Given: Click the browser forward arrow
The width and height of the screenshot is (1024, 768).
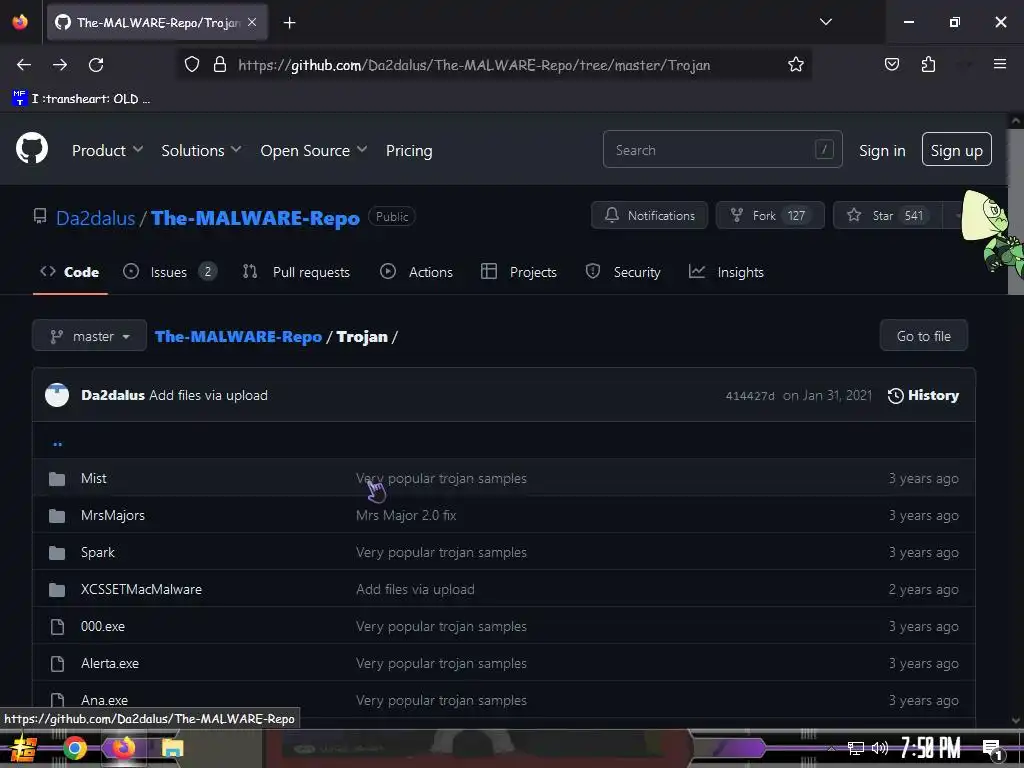Looking at the screenshot, I should tap(60, 65).
